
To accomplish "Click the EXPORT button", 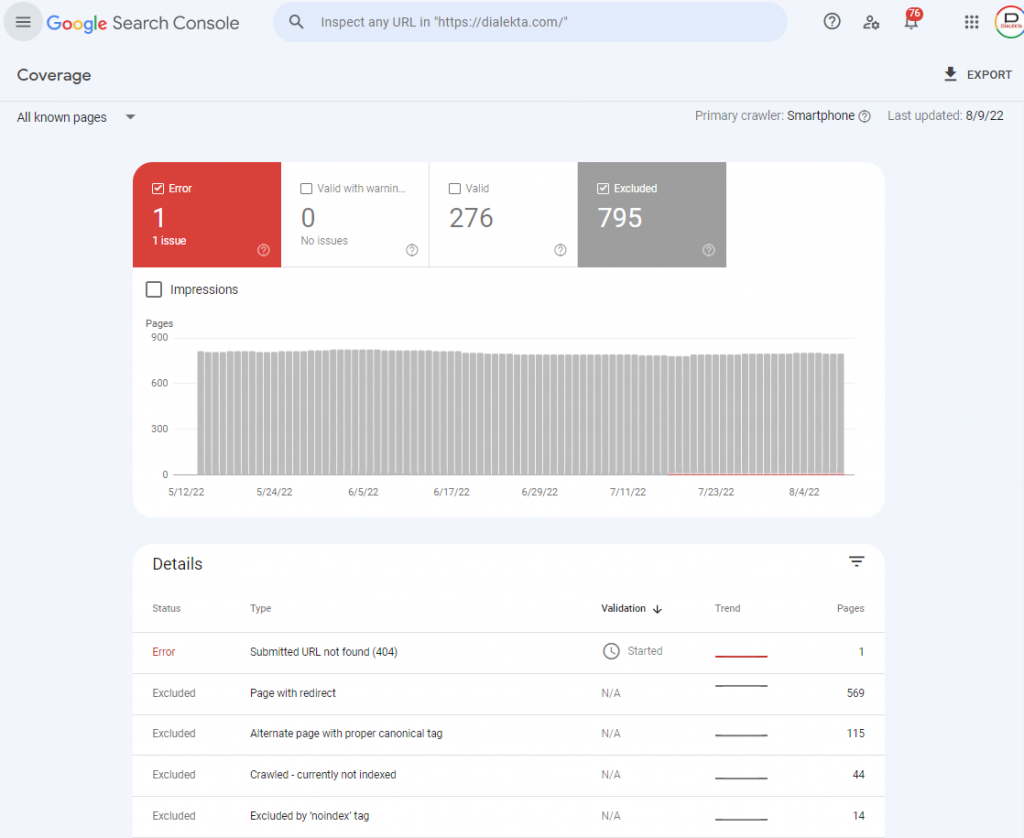I will [979, 74].
